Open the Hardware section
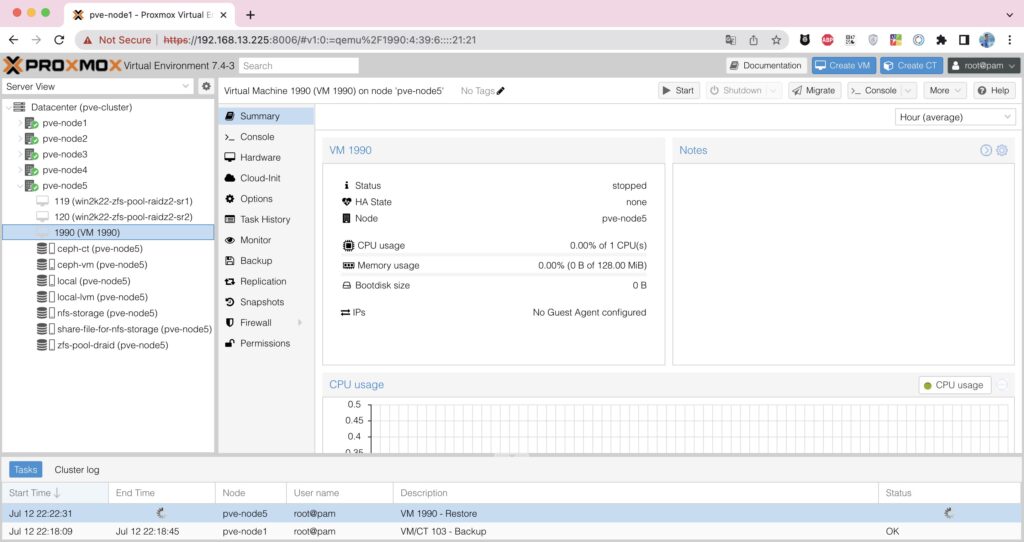 pos(266,157)
